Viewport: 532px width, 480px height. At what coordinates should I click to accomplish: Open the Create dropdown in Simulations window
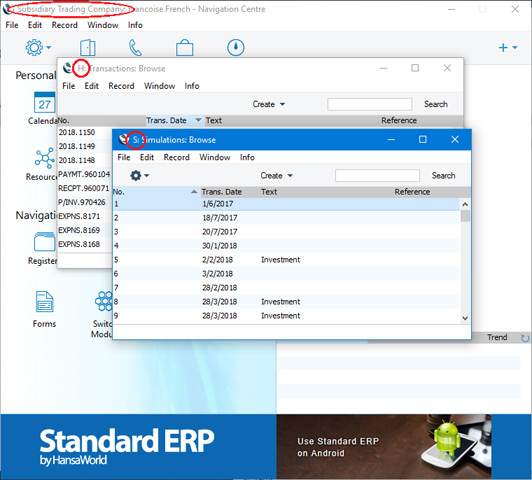[x=276, y=175]
